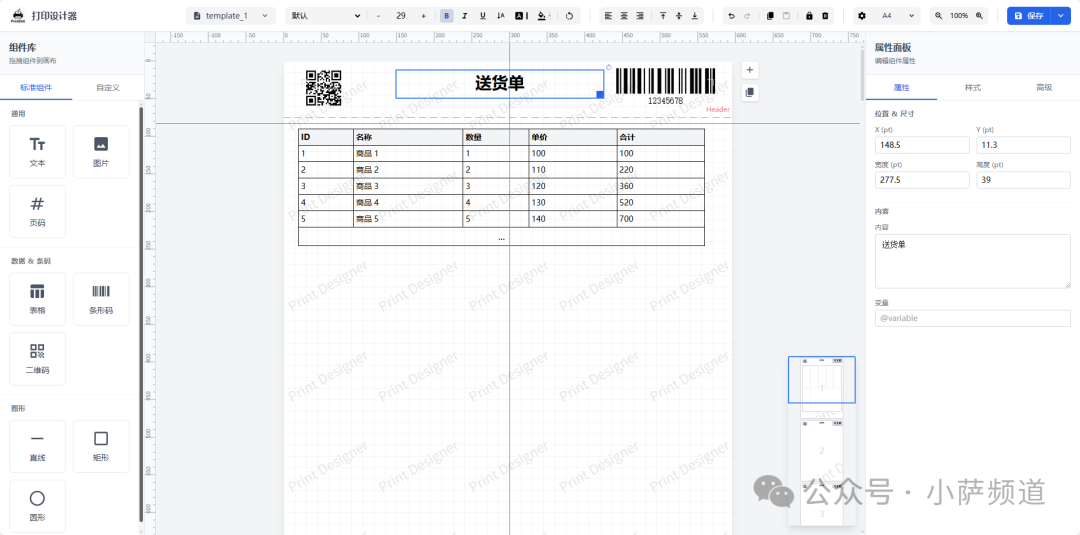The image size is (1080, 535).
Task: Select the 条形码 barcode component
Action: [101, 299]
